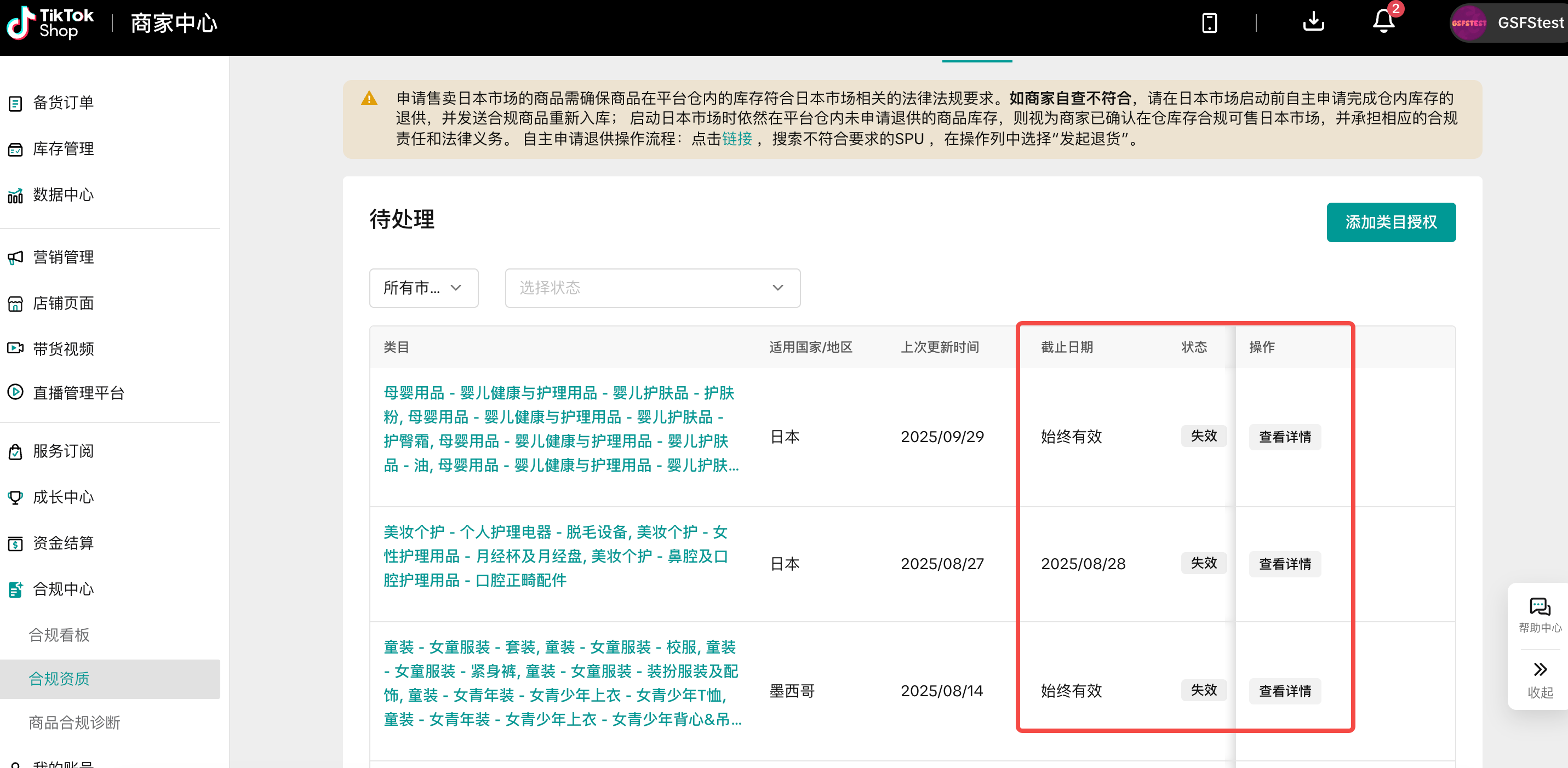The width and height of the screenshot is (1568, 768).
Task: Click 查看详情 for the 墨西哥 row
Action: (x=1284, y=691)
